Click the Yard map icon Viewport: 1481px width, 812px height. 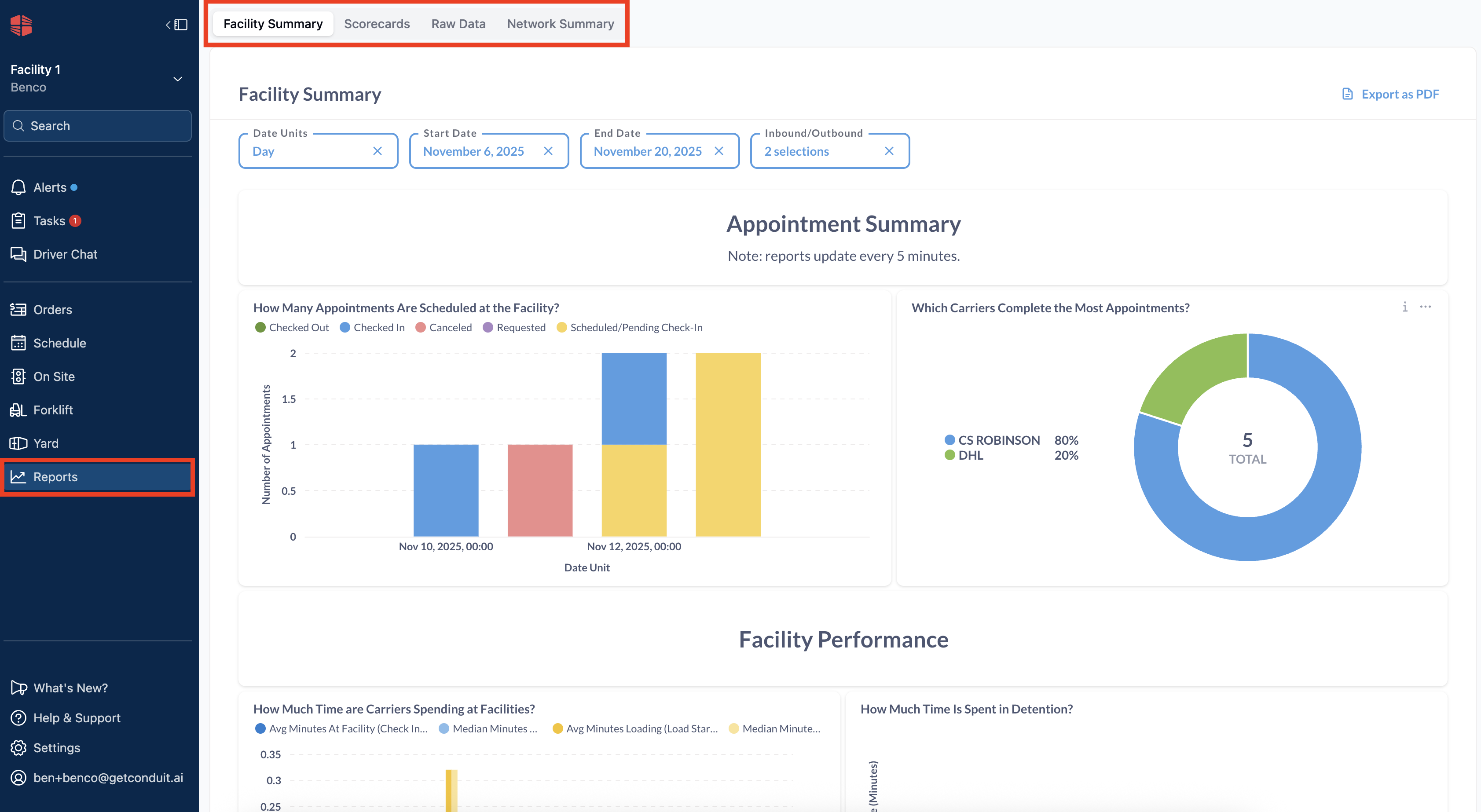click(x=18, y=443)
